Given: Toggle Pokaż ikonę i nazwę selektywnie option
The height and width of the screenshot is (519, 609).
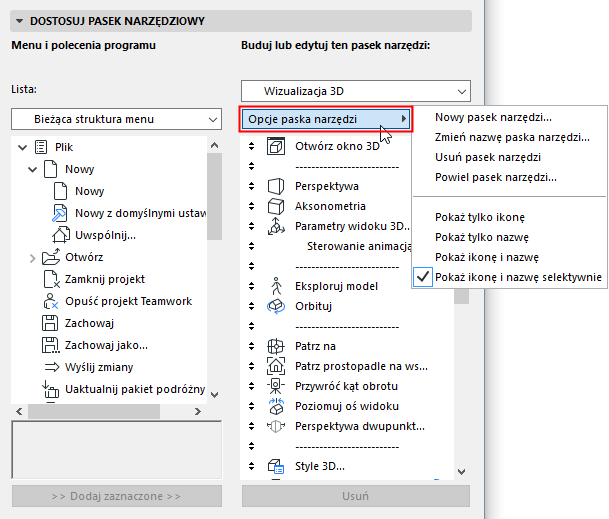Looking at the screenshot, I should tap(509, 277).
